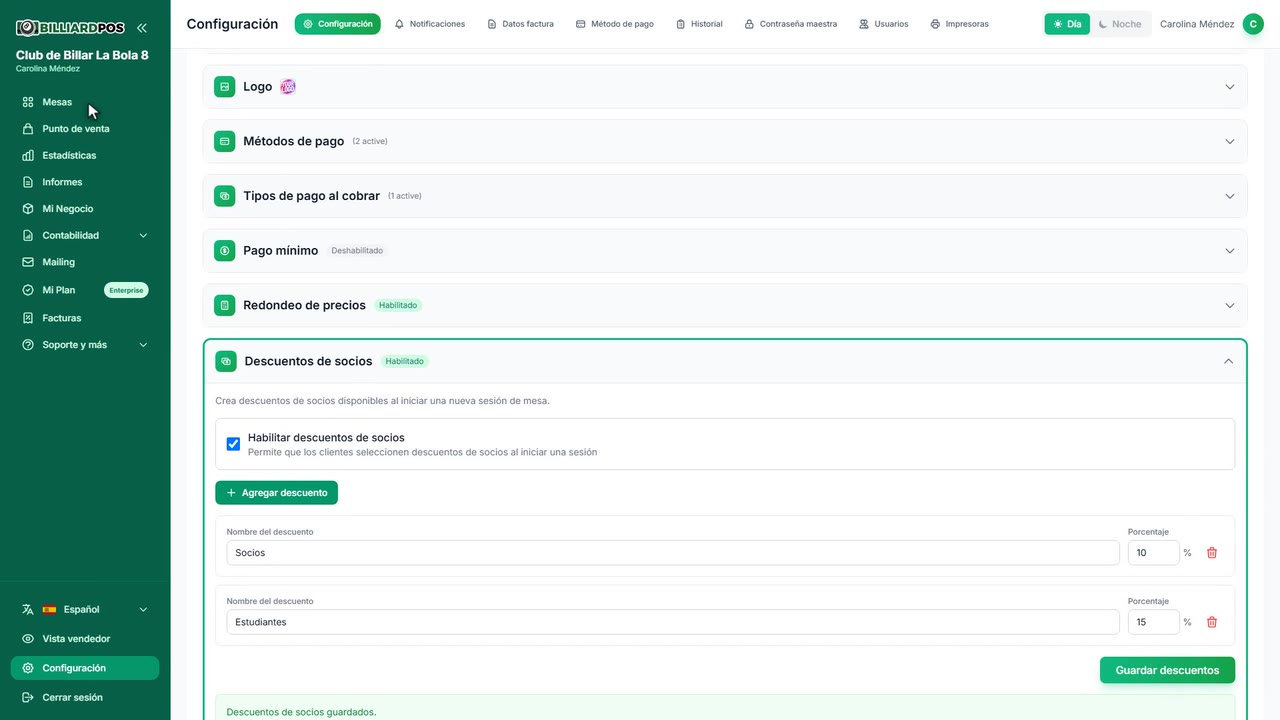Switch to the Historial tab

coord(699,24)
